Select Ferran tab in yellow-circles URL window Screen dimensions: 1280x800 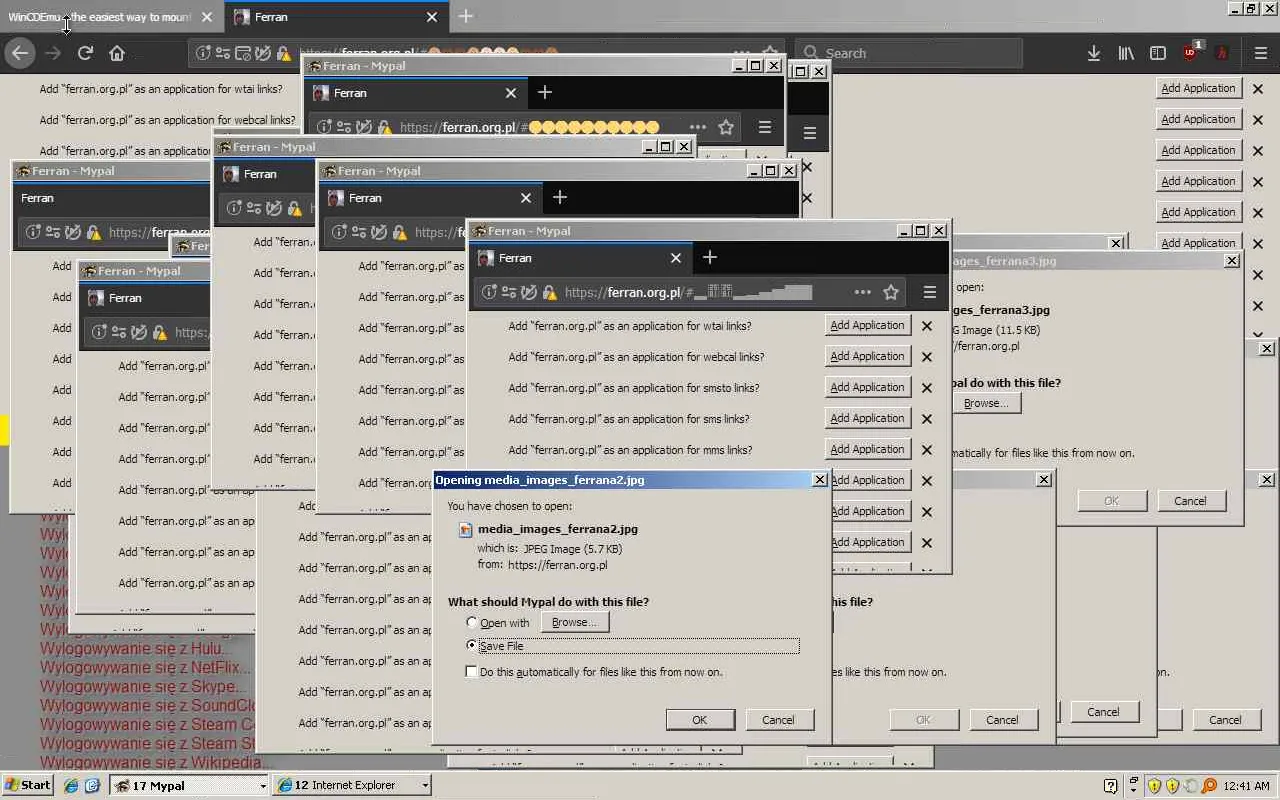(x=416, y=93)
